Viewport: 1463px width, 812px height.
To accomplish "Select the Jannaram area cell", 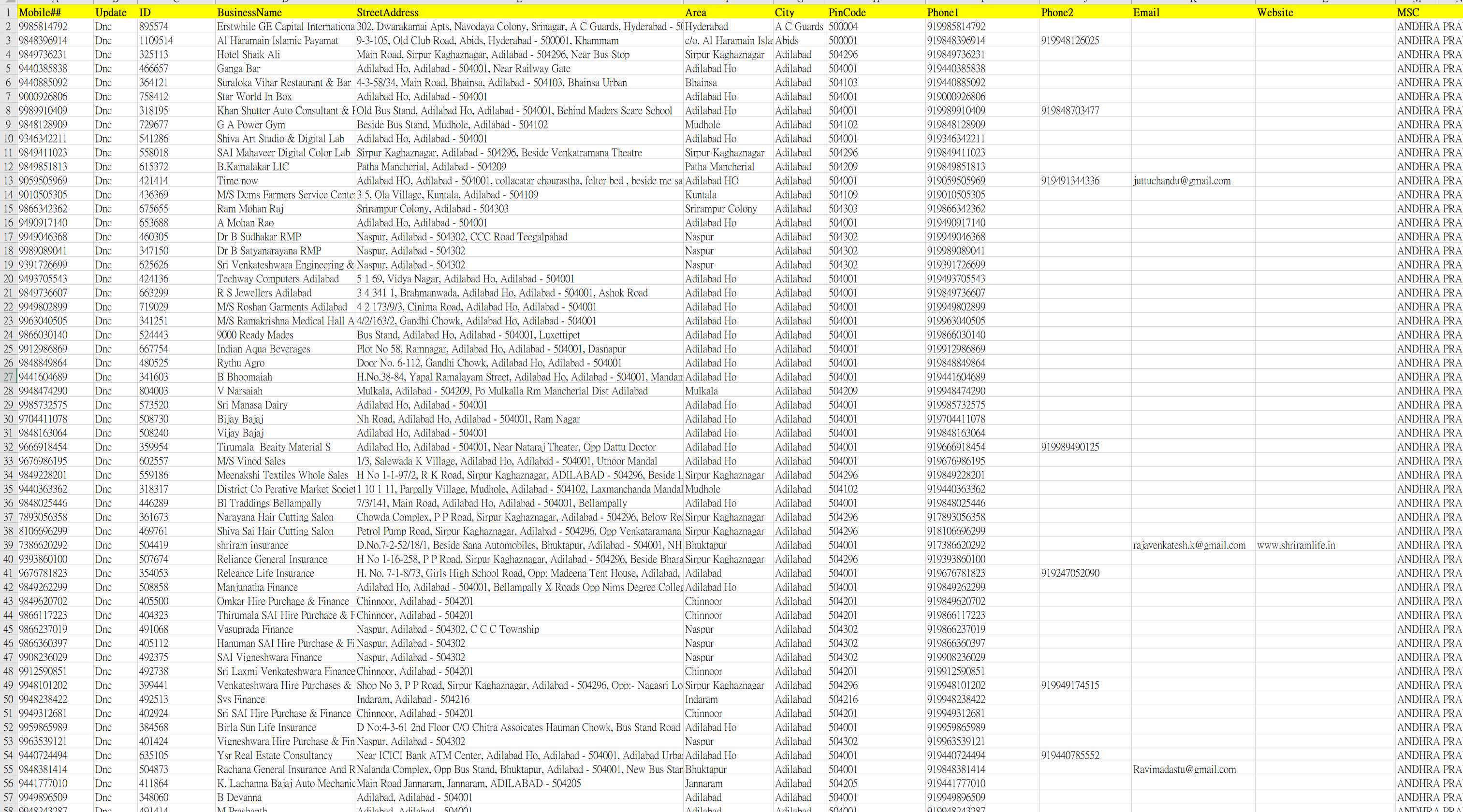I will 728,783.
